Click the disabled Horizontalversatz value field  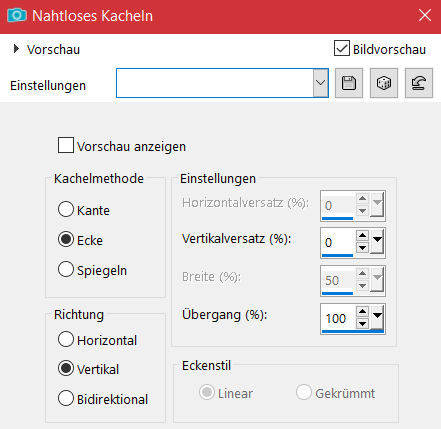pyautogui.click(x=338, y=205)
